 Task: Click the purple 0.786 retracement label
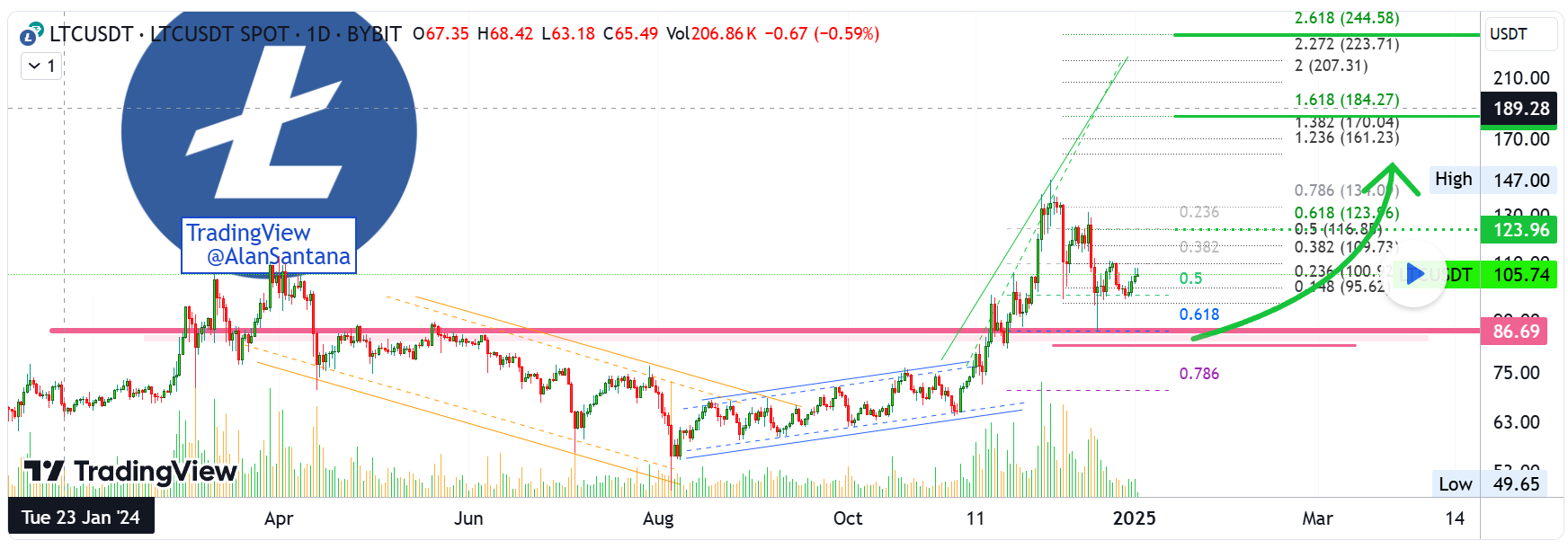[x=1199, y=374]
